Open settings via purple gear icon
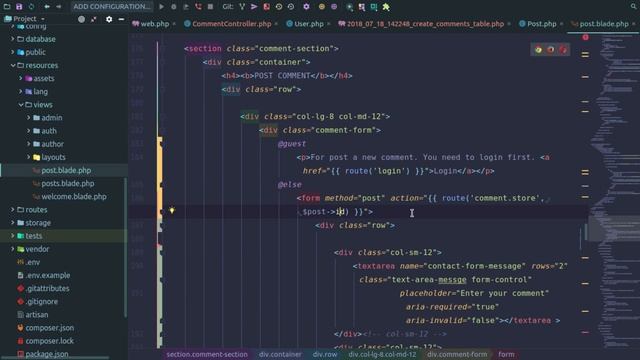 (307, 7)
